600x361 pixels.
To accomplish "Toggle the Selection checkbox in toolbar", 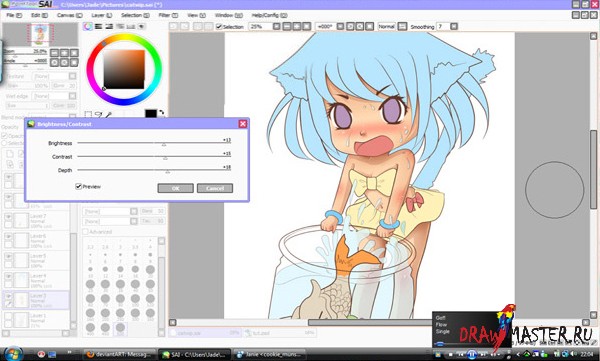I will (x=219, y=26).
